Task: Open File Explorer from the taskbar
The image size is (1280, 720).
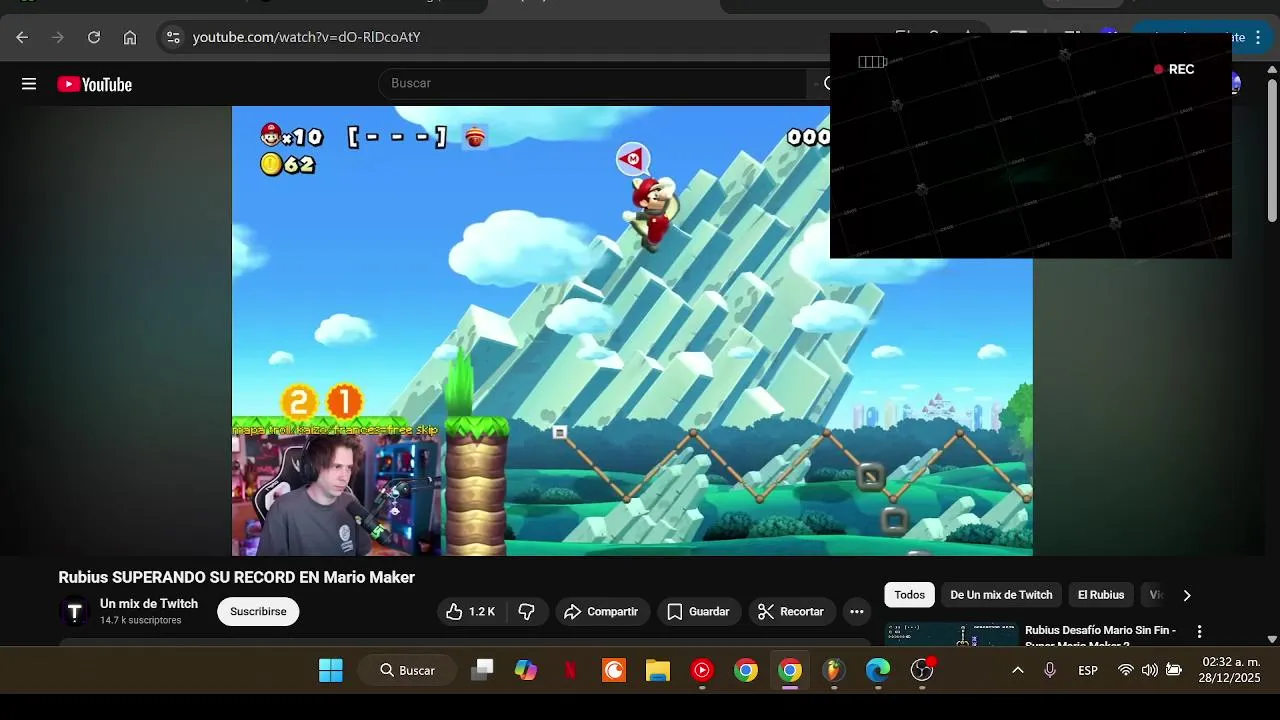Action: pos(658,670)
